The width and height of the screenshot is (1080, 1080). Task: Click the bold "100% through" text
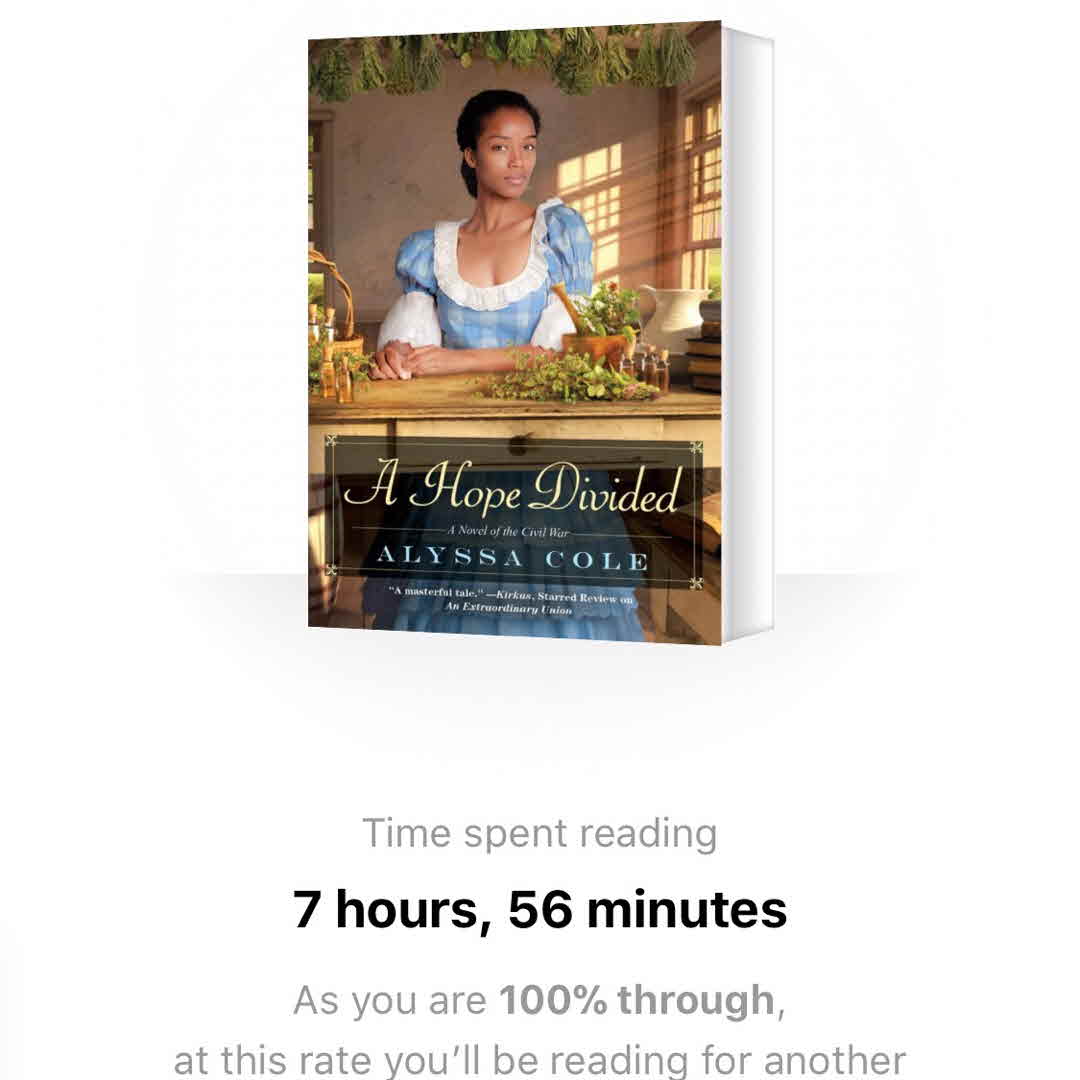point(637,999)
